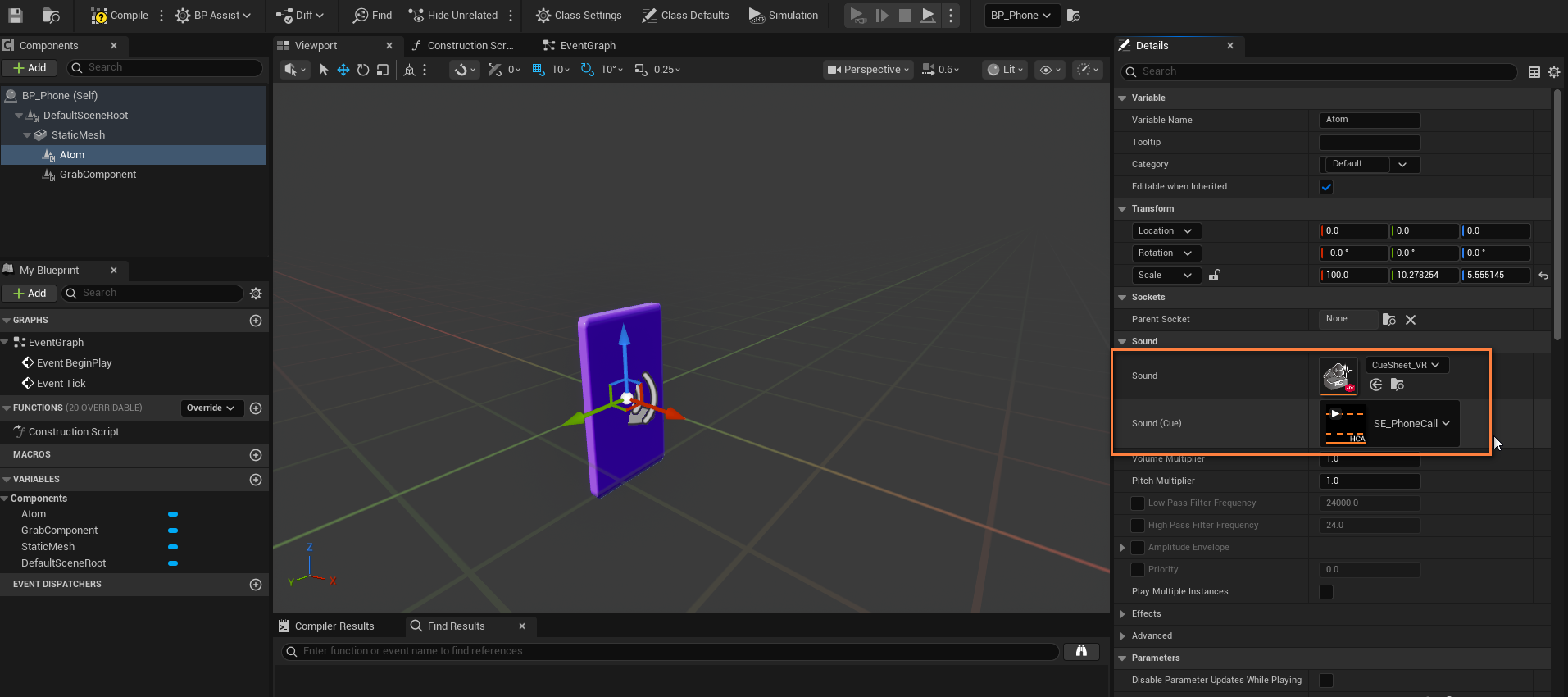Reset Scale to default arrow icon
1568x697 pixels.
tap(1543, 276)
